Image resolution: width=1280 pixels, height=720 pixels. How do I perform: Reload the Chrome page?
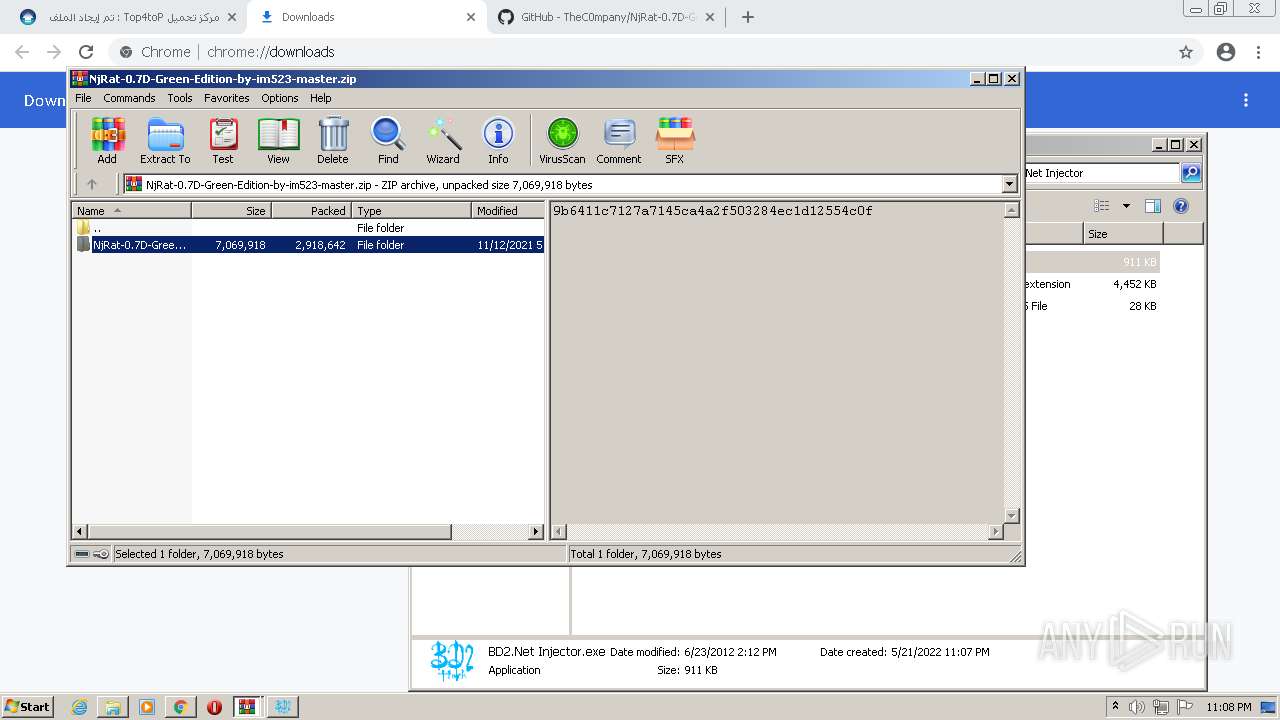pyautogui.click(x=86, y=52)
